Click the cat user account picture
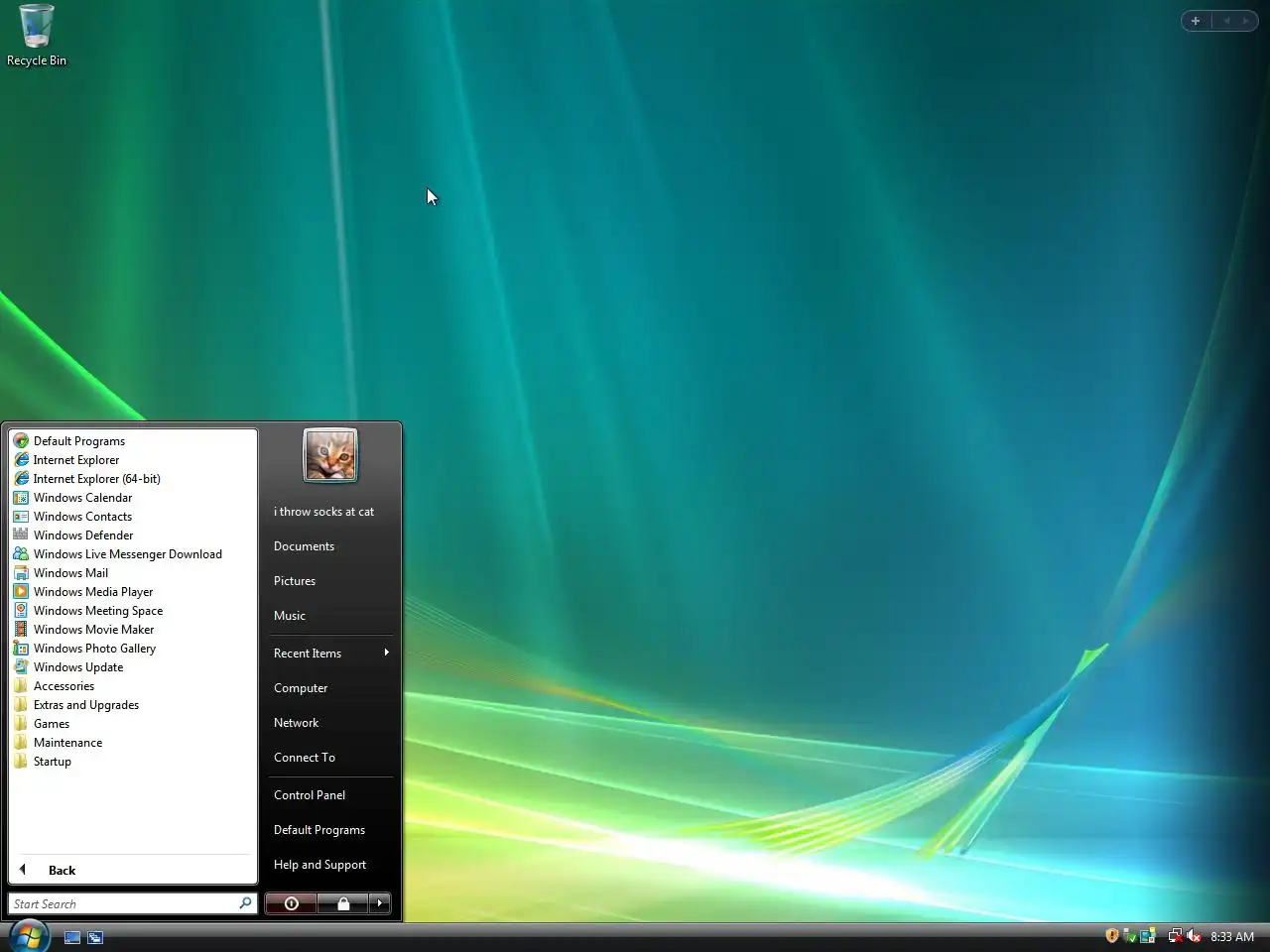1270x952 pixels. coord(330,456)
